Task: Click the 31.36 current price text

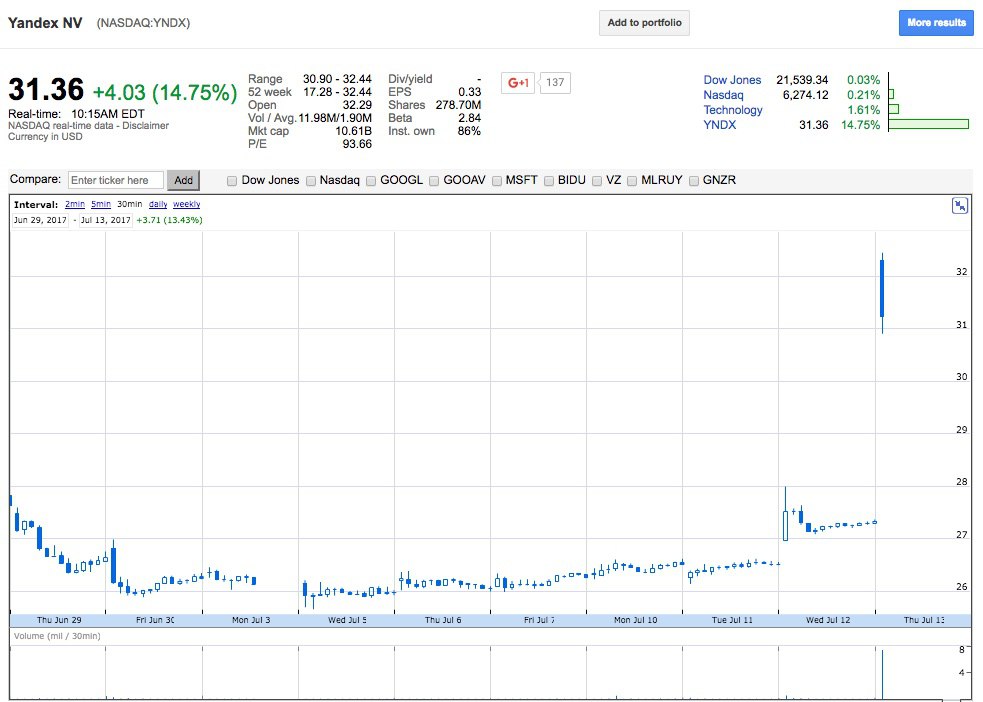Action: click(x=46, y=90)
